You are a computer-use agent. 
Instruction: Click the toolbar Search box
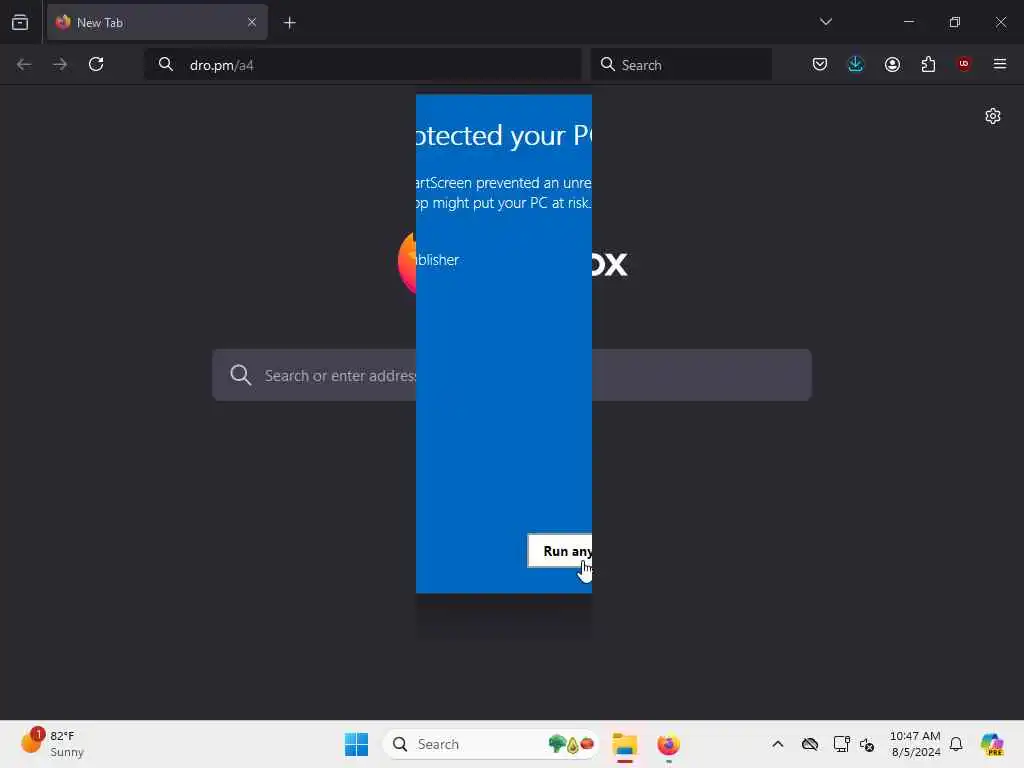(681, 65)
